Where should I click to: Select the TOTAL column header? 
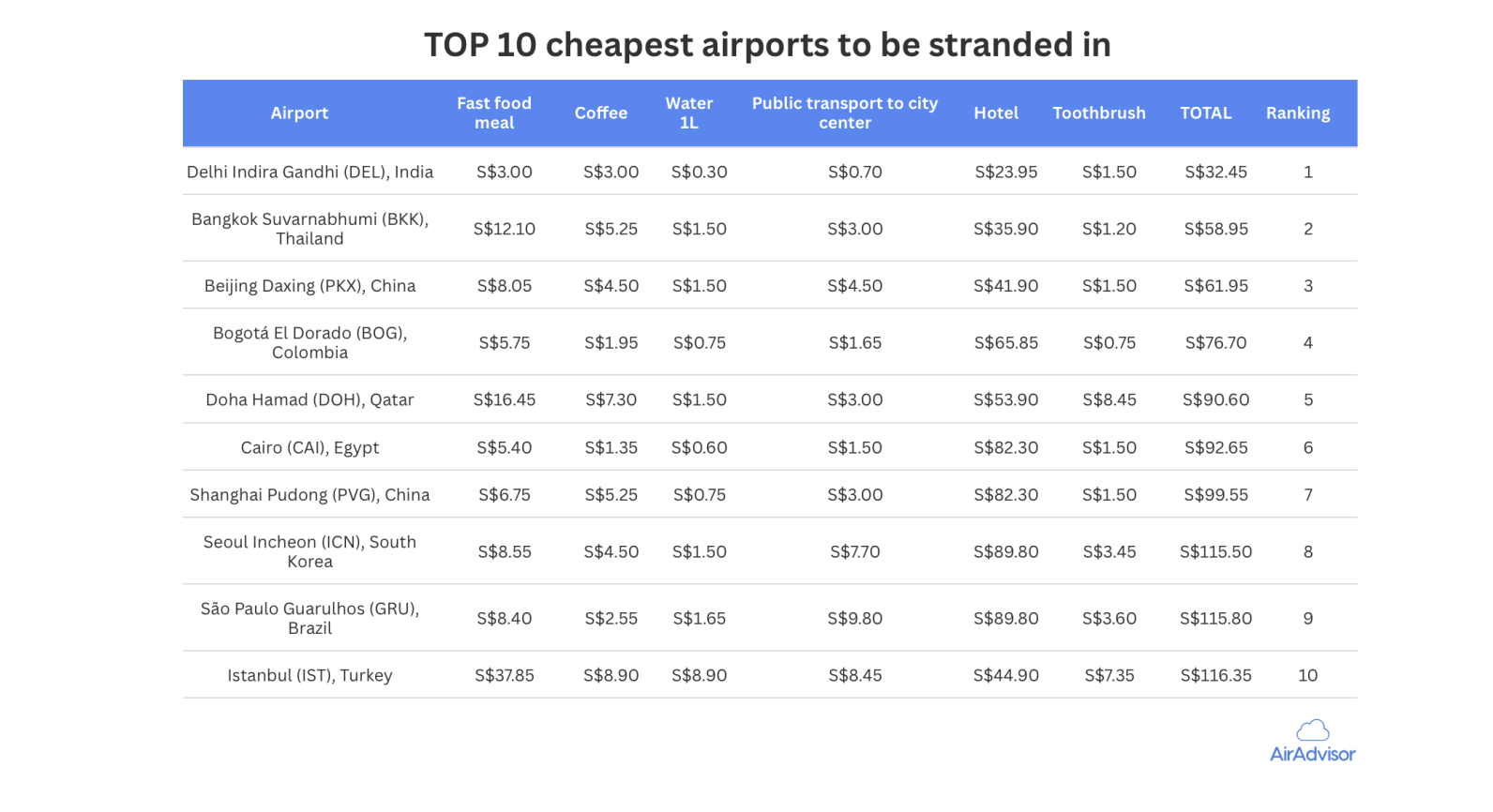tap(1206, 113)
